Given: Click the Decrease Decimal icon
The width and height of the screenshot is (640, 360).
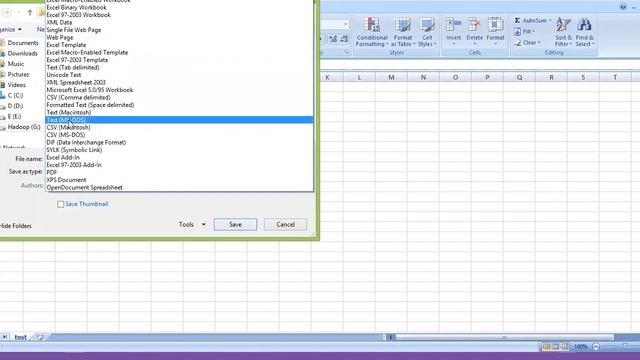Looking at the screenshot, I should click(344, 39).
